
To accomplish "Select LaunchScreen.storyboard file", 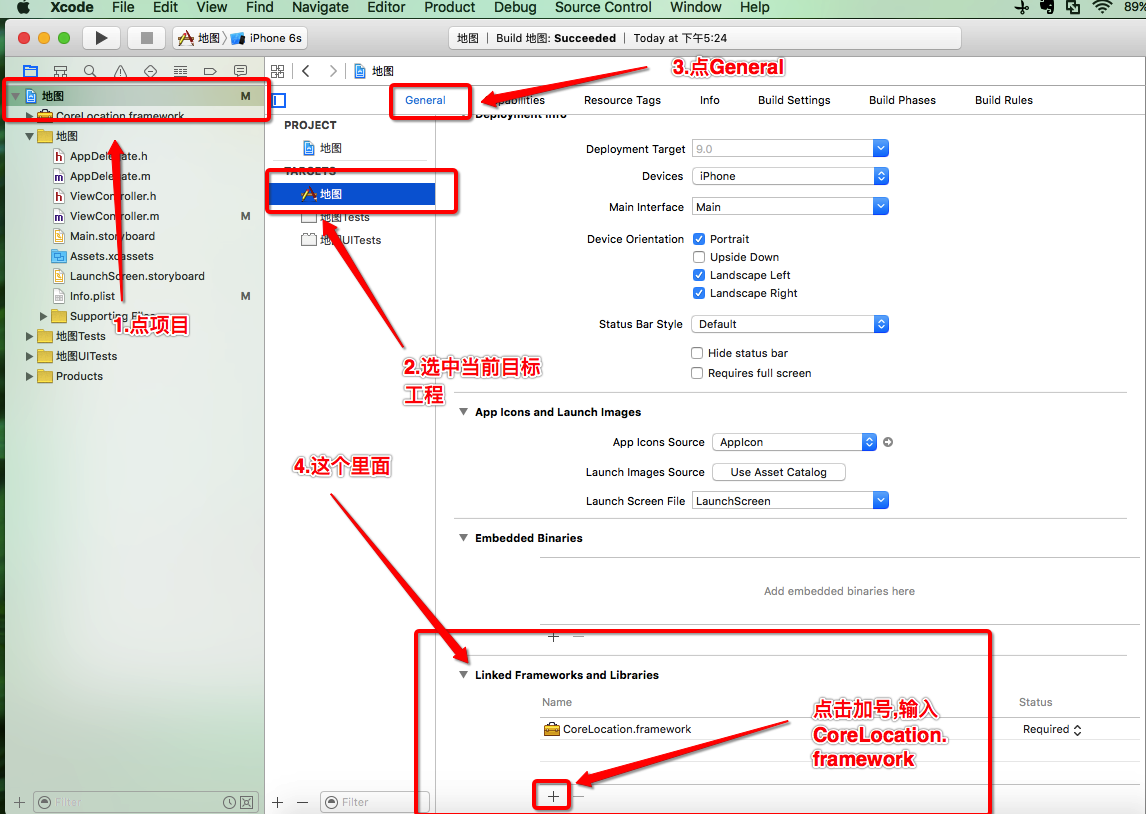I will click(137, 276).
